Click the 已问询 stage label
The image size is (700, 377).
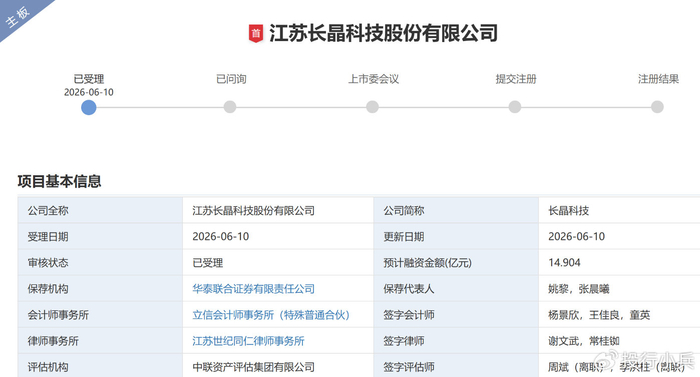coord(231,79)
